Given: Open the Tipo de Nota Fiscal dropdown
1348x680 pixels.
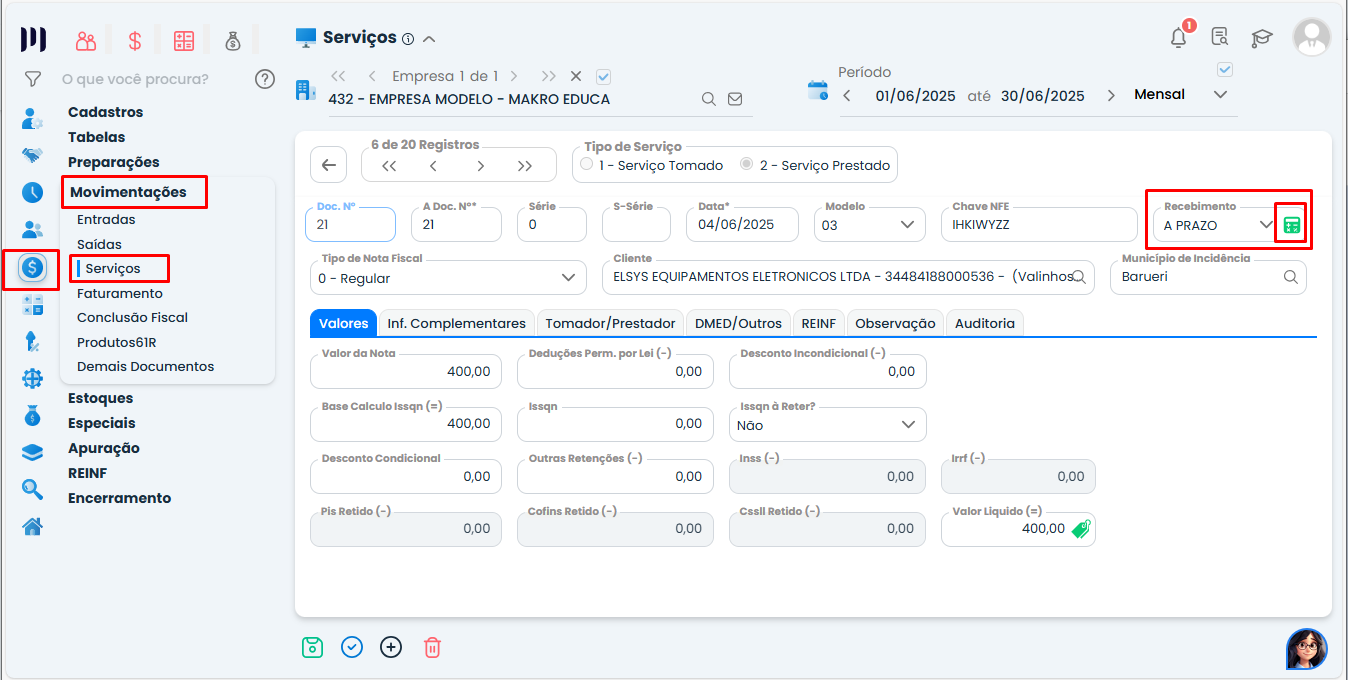Looking at the screenshot, I should (568, 278).
